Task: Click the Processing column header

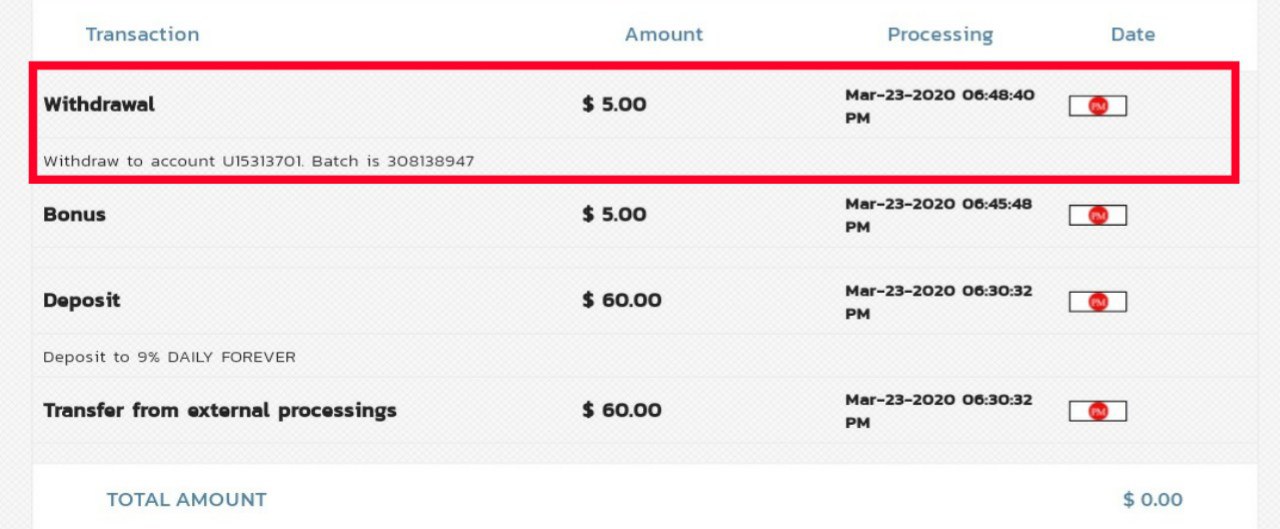Action: tap(940, 34)
